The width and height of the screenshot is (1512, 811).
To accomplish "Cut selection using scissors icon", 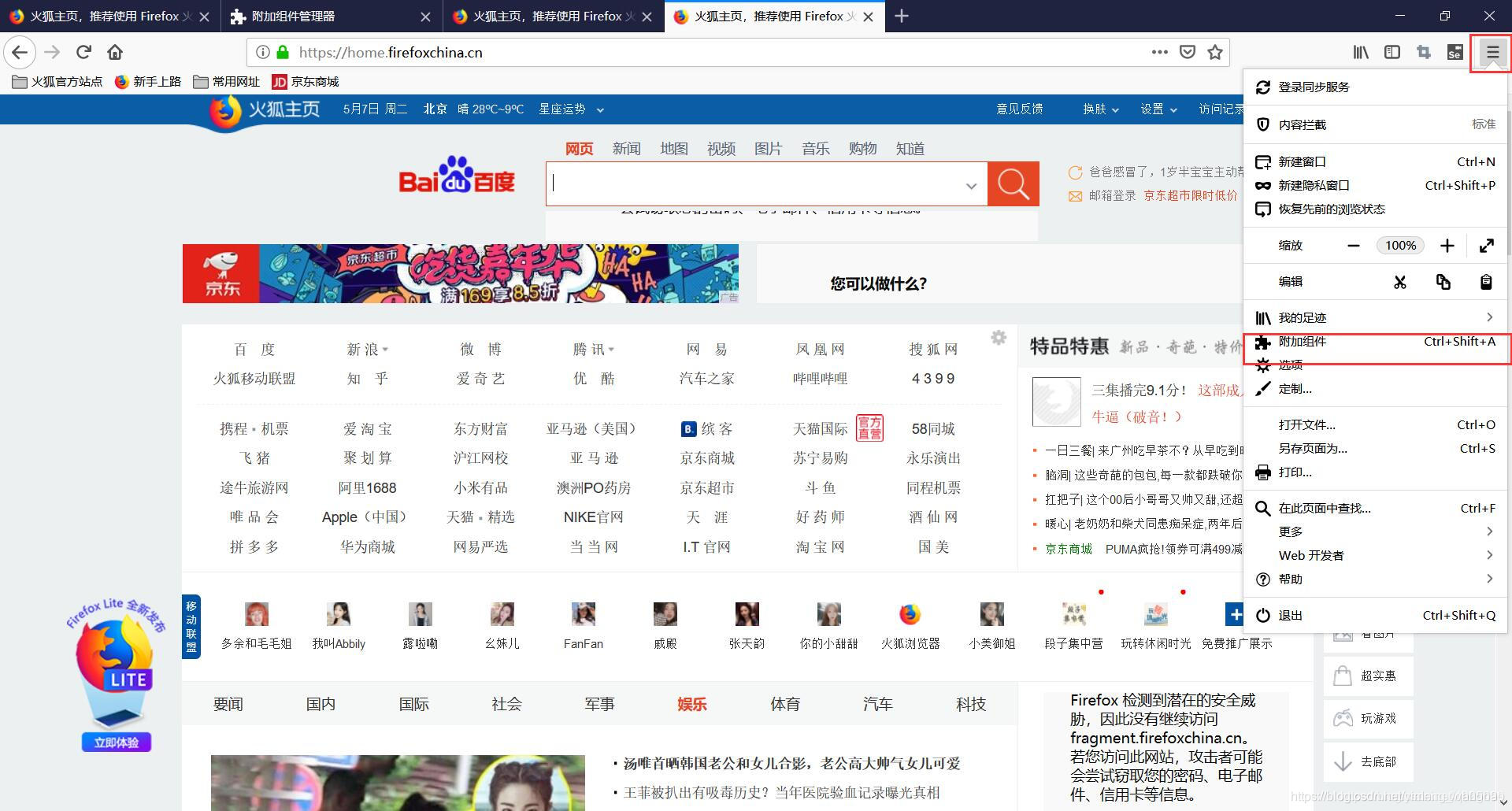I will pyautogui.click(x=1400, y=282).
